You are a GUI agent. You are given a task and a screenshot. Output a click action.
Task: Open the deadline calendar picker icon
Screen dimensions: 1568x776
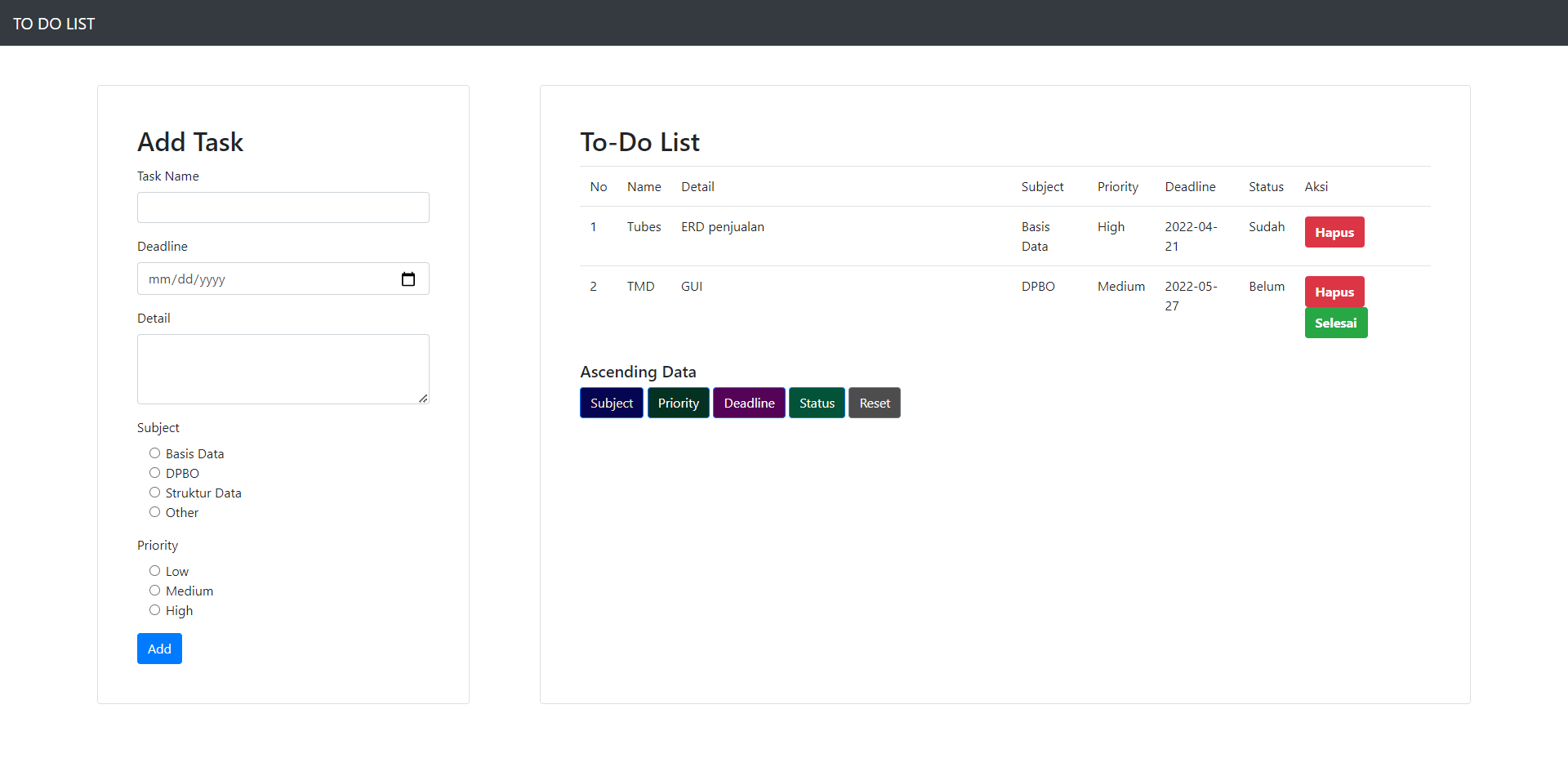(x=408, y=279)
